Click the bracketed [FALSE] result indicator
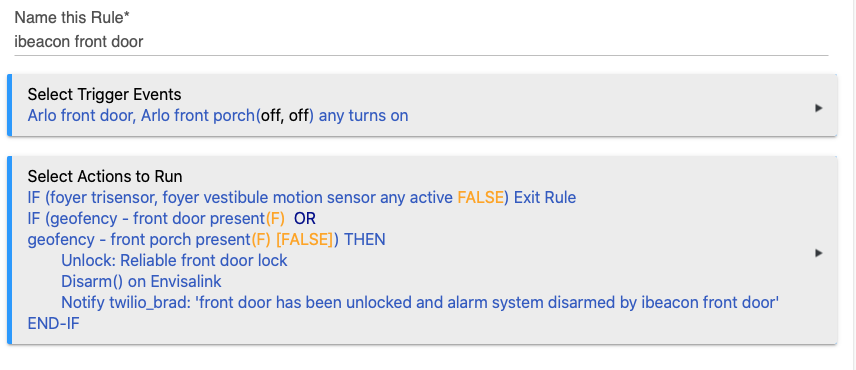This screenshot has height=370, width=856. [x=305, y=240]
